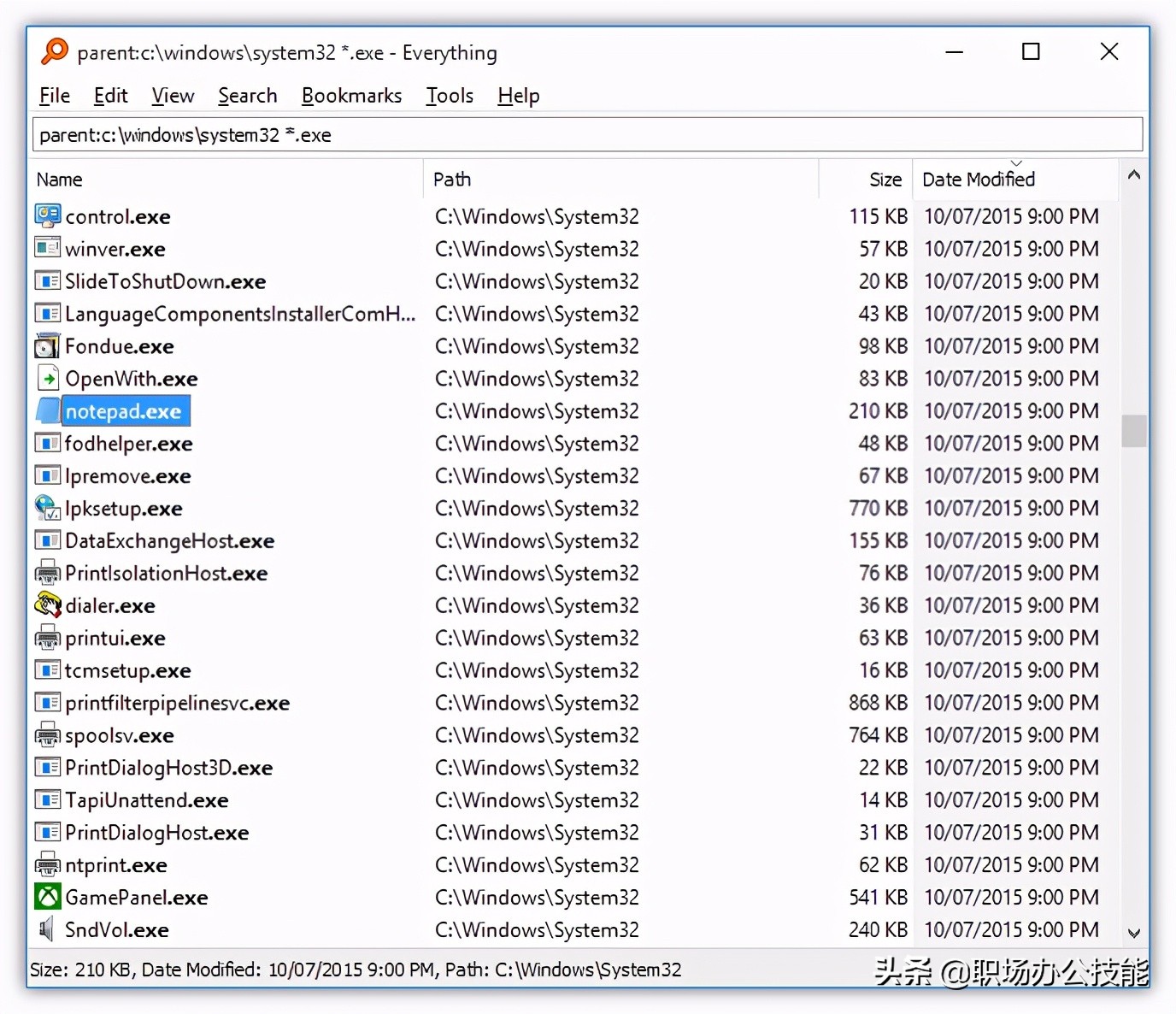The height and width of the screenshot is (1014, 1176).
Task: Click inside the search query field
Action: click(586, 135)
